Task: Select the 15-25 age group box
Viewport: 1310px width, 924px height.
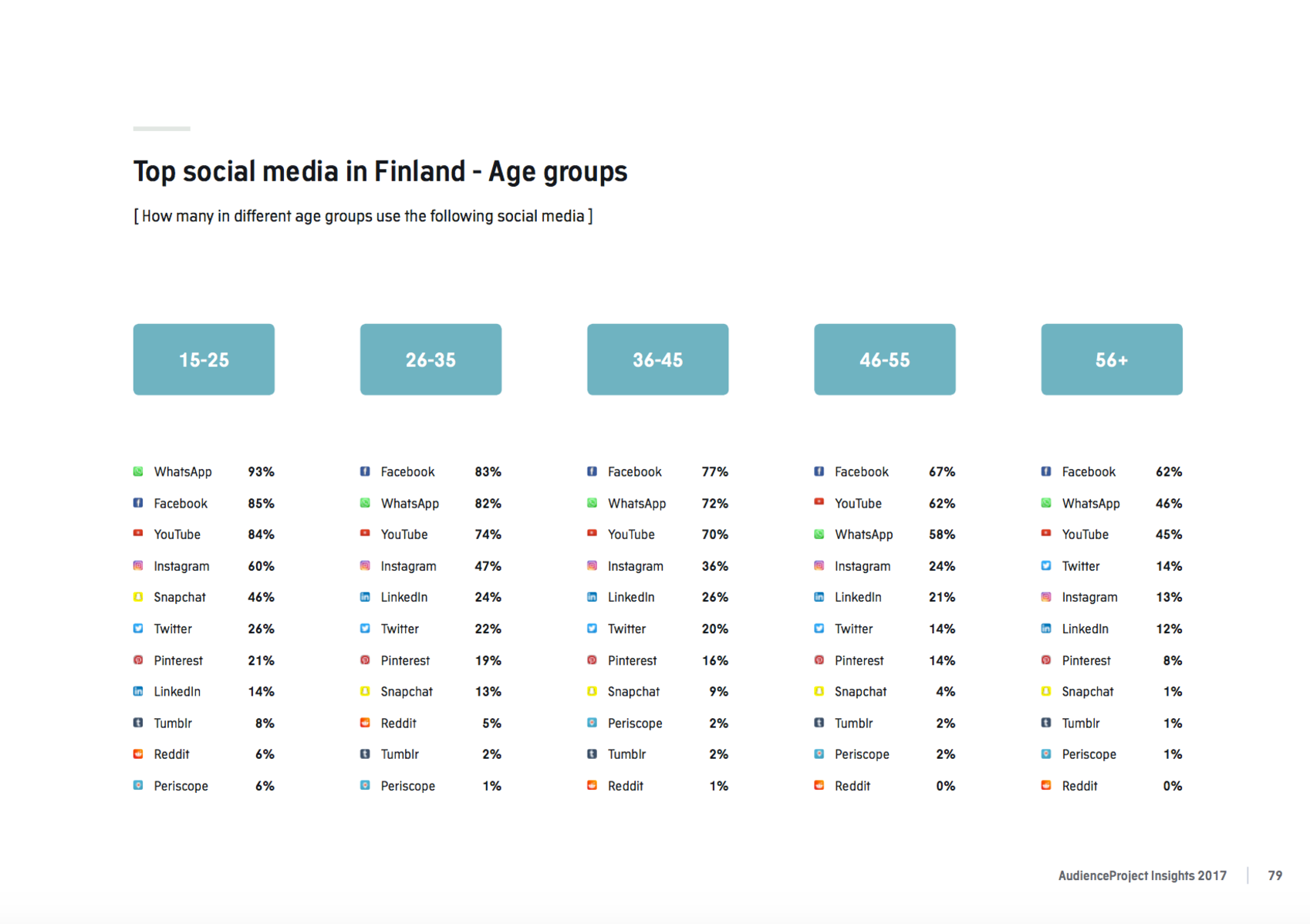Action: [204, 359]
